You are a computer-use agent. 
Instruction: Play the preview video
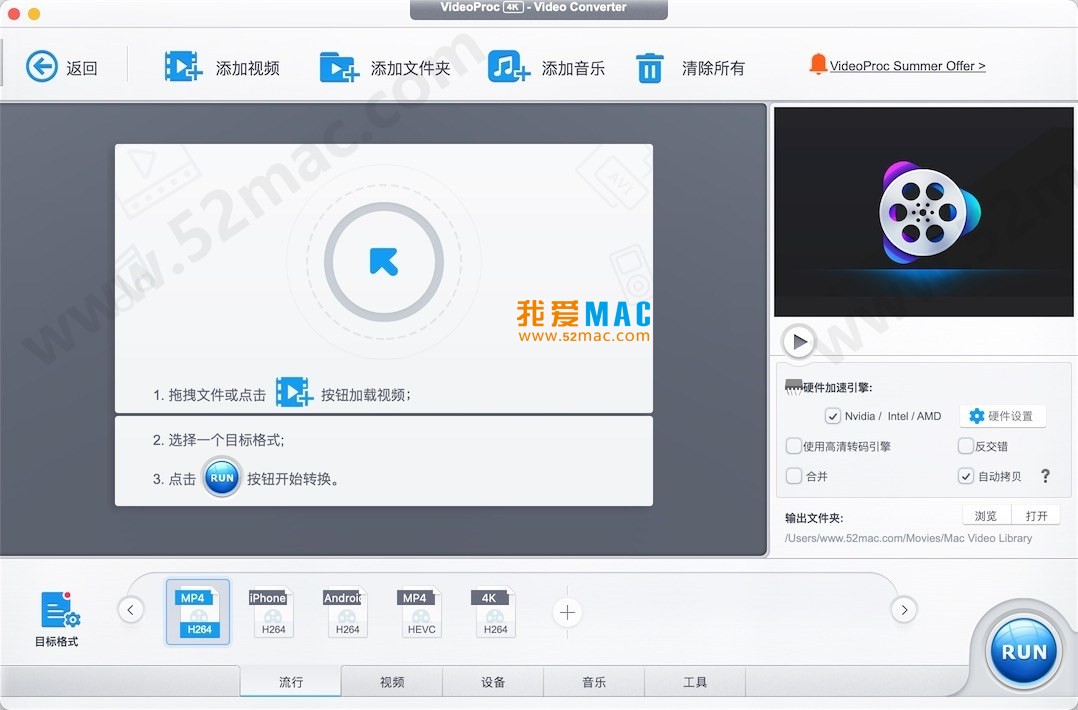[799, 341]
